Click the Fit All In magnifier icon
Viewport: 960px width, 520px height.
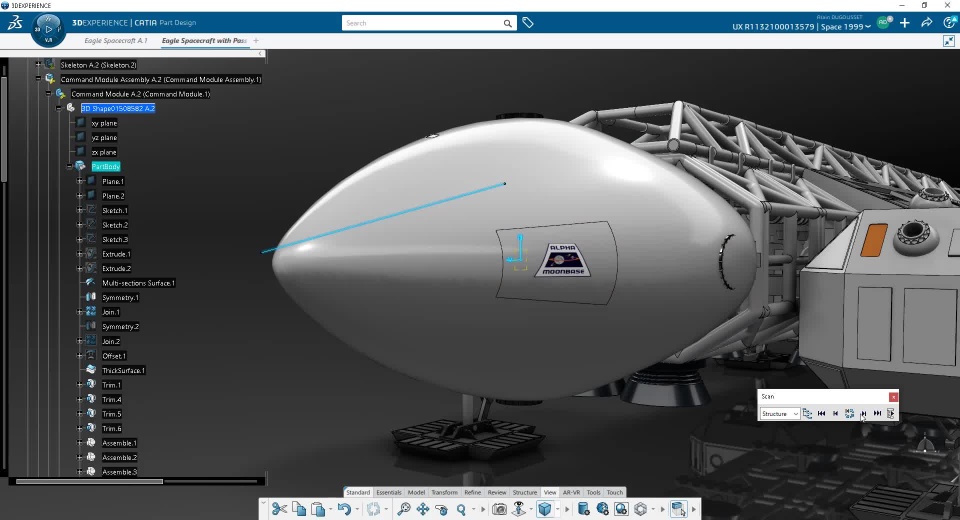click(403, 508)
